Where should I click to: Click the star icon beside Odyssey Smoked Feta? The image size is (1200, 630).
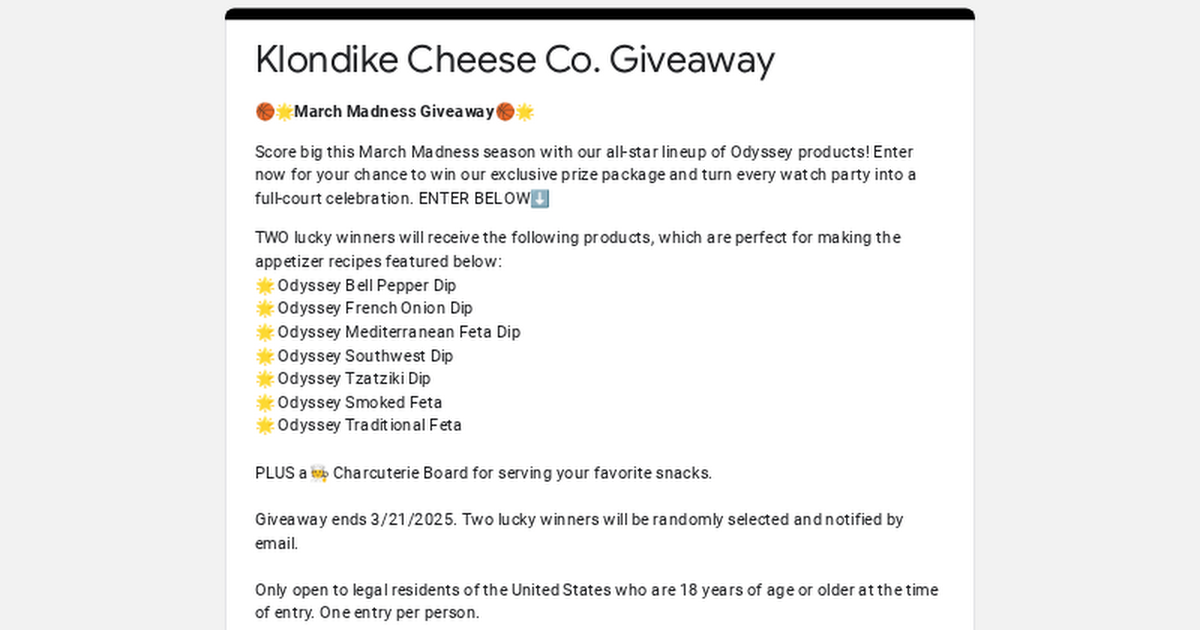[265, 402]
